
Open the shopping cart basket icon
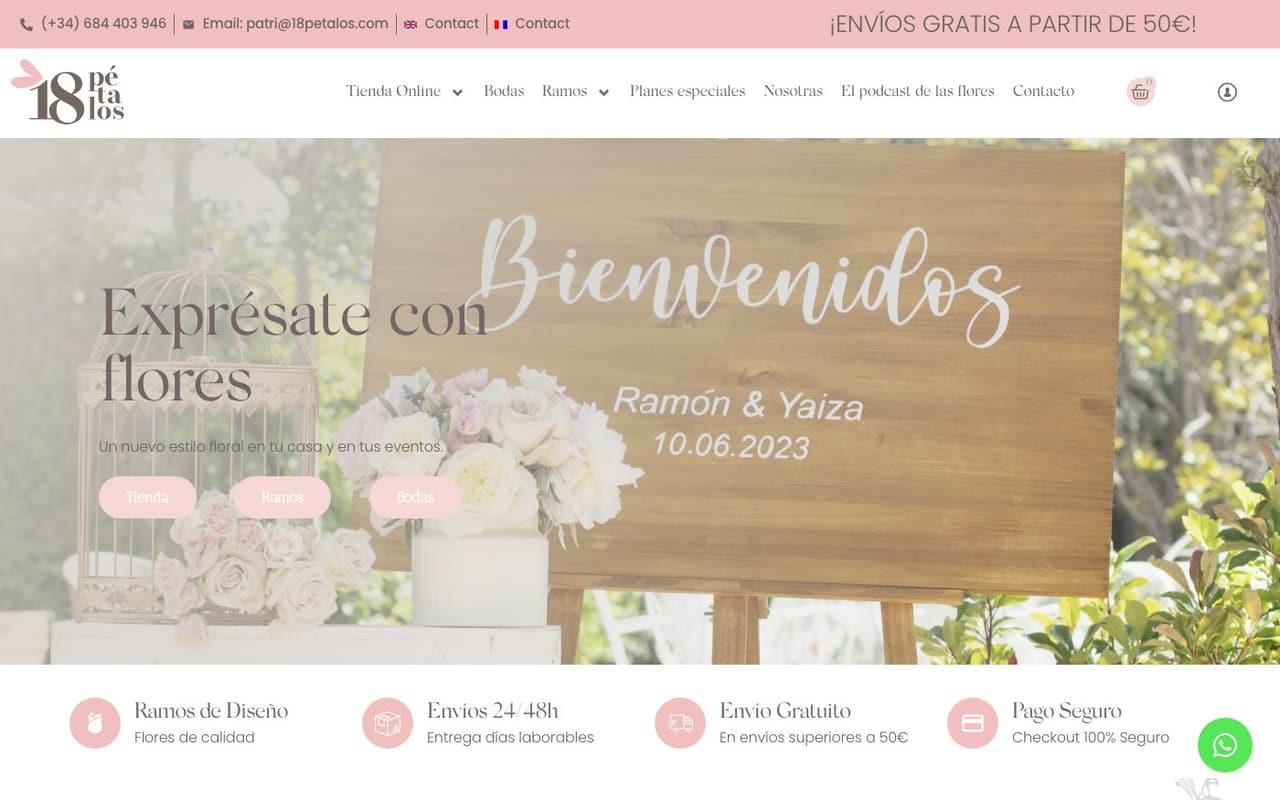pos(1140,92)
